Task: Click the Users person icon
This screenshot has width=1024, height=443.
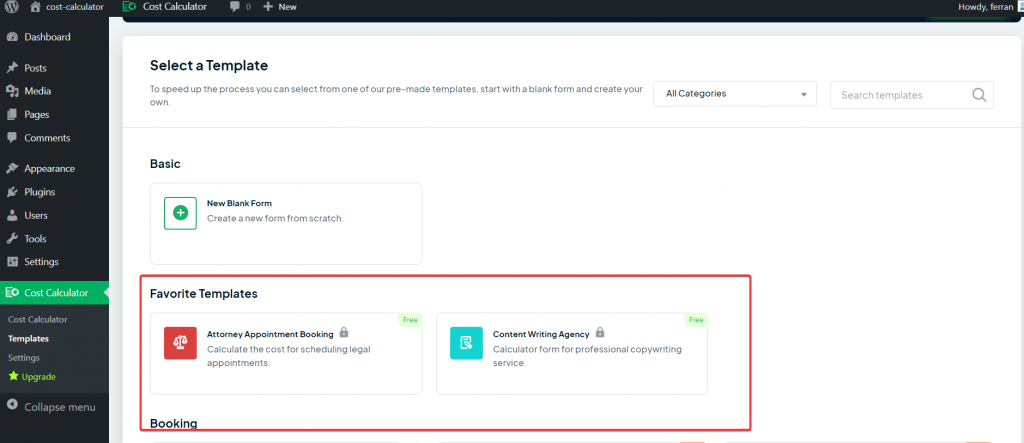Action: point(12,215)
